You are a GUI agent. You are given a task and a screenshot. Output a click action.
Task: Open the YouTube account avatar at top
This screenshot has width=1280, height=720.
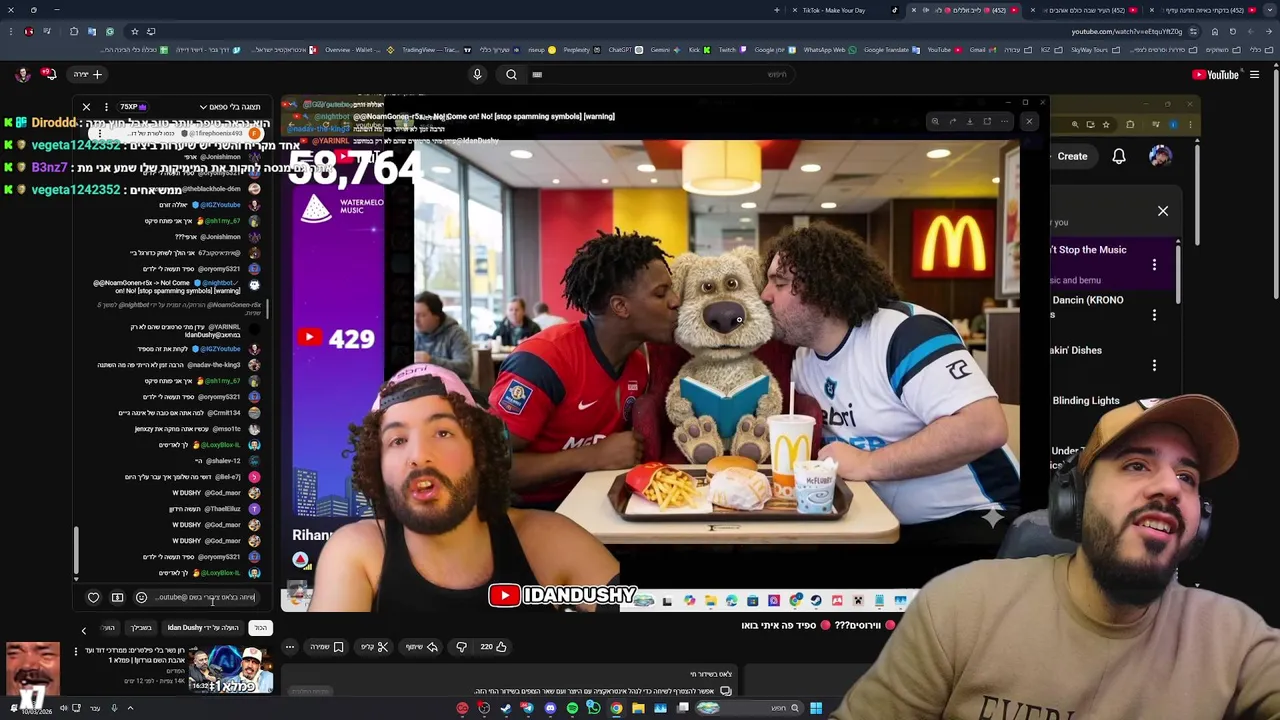click(x=22, y=74)
